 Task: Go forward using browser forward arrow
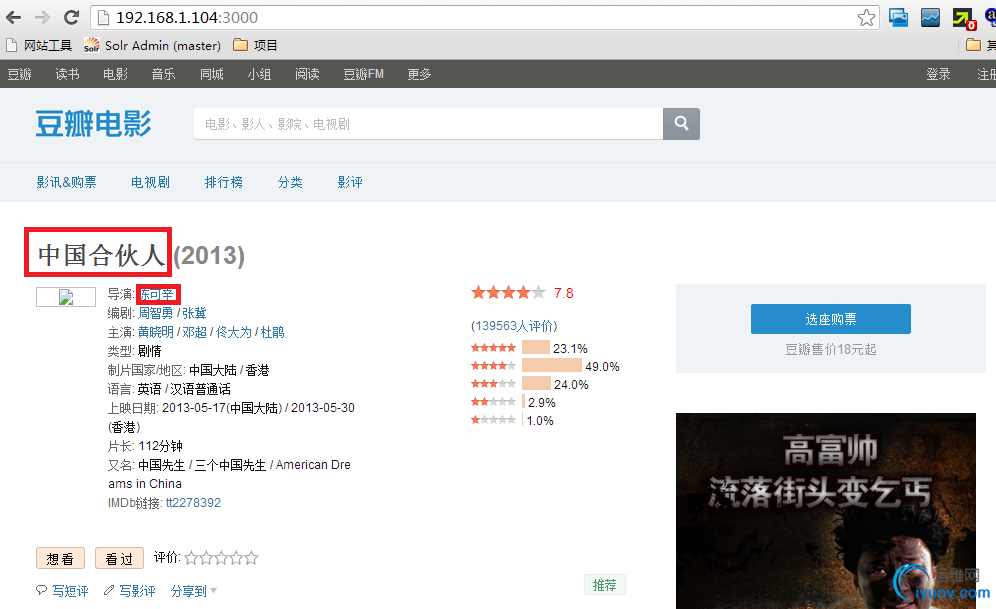[x=42, y=18]
